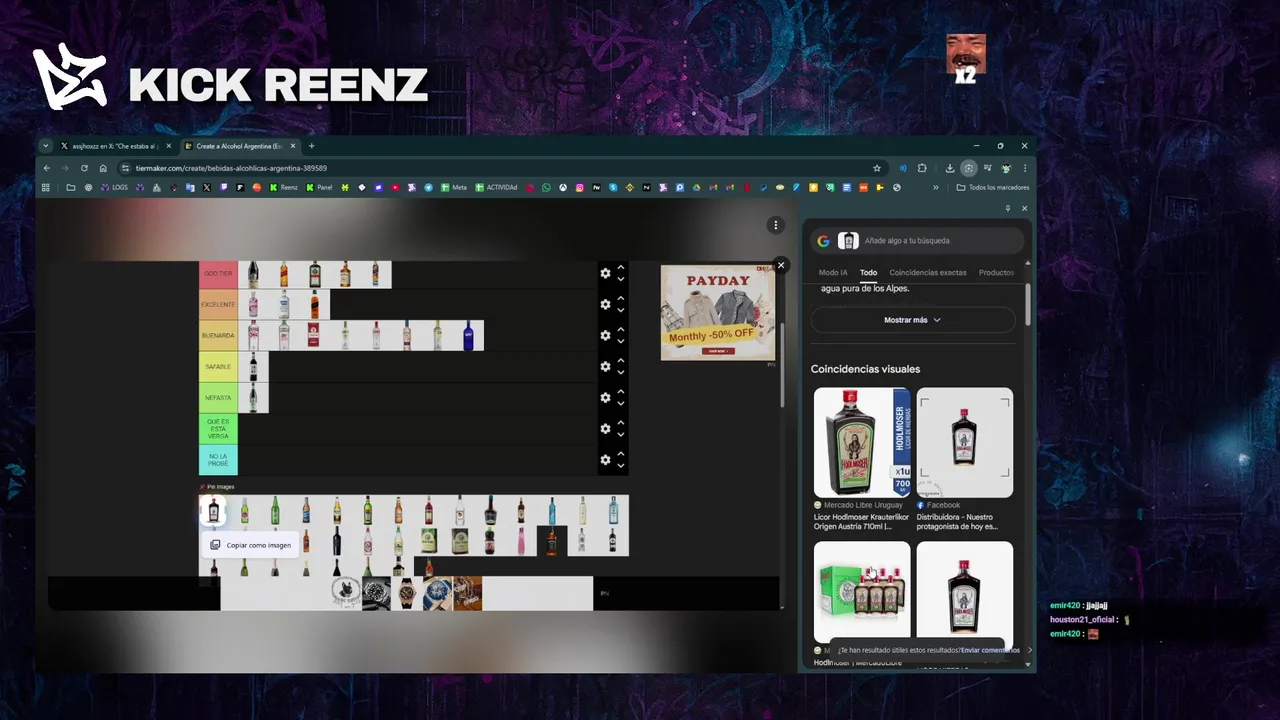Open settings gear for NEFASTA row
Image resolution: width=1280 pixels, height=720 pixels.
click(605, 397)
